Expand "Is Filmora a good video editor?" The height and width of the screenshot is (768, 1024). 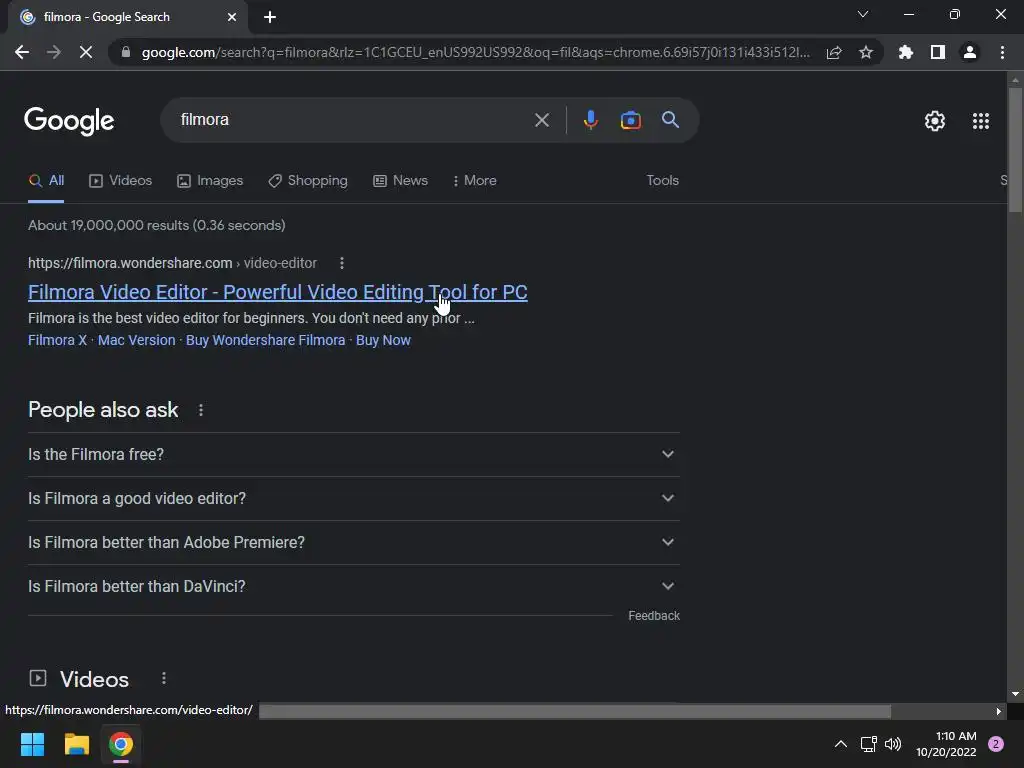click(353, 498)
